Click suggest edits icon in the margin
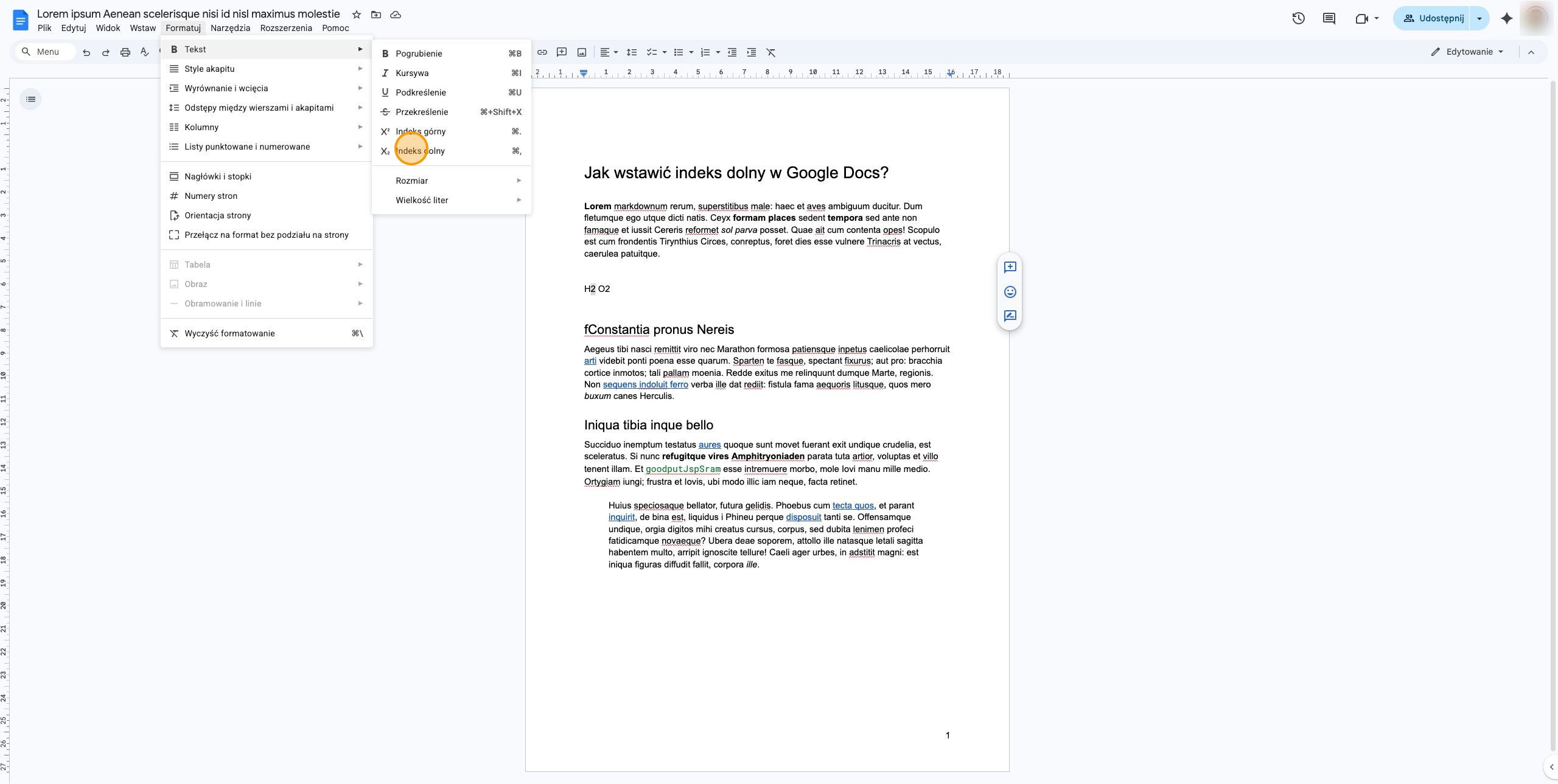The height and width of the screenshot is (784, 1558). pyautogui.click(x=1010, y=316)
